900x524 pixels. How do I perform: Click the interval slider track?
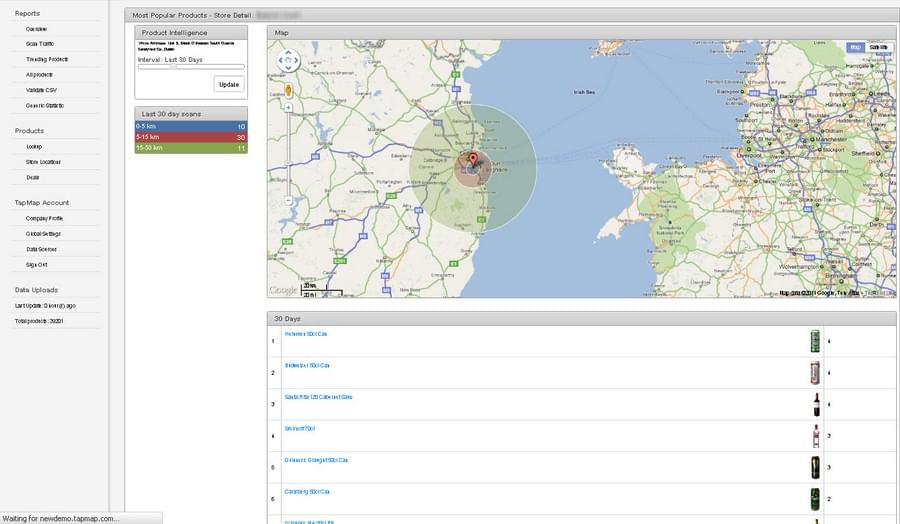point(191,67)
